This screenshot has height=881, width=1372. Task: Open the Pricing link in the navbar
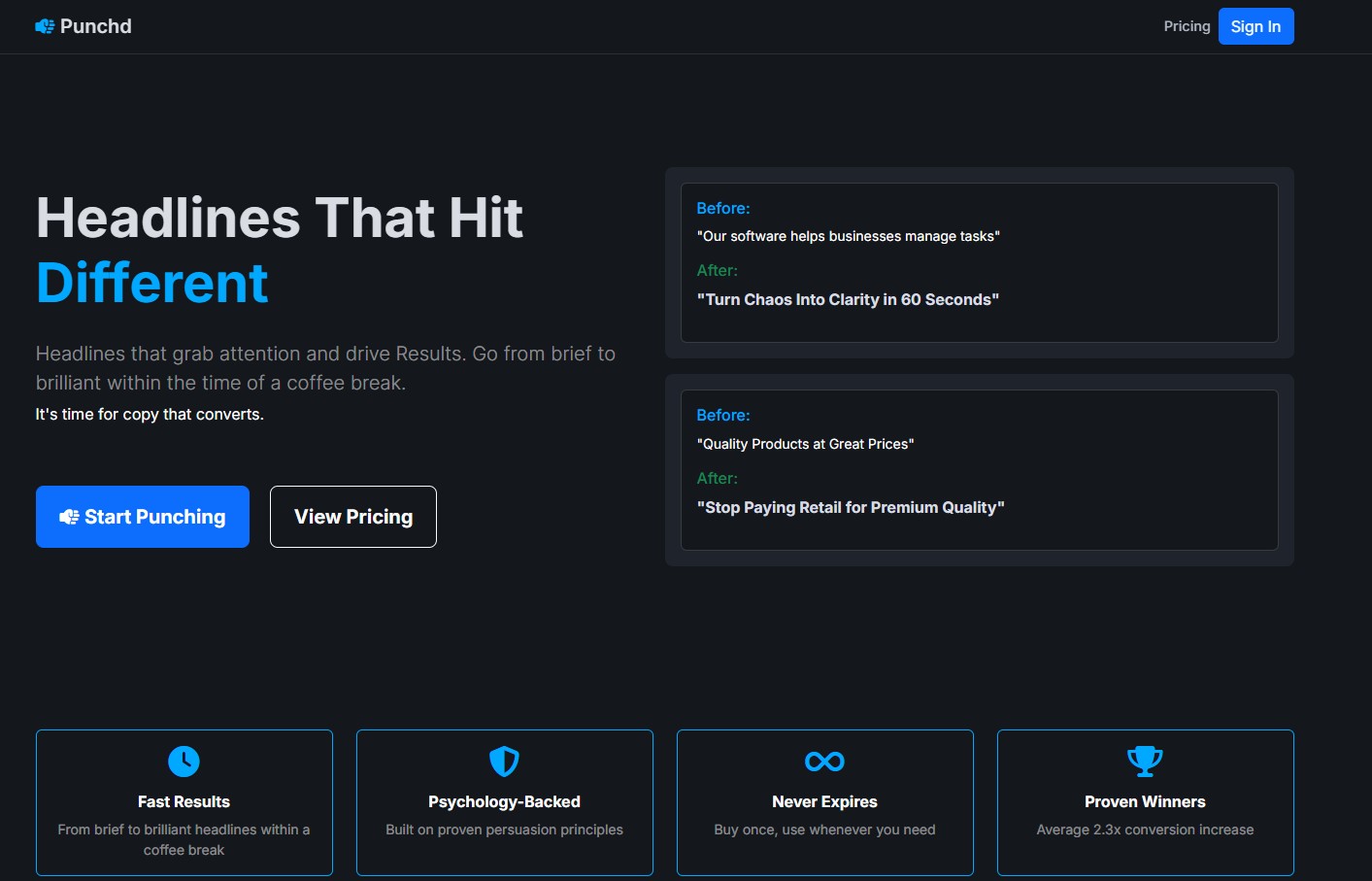1187,26
